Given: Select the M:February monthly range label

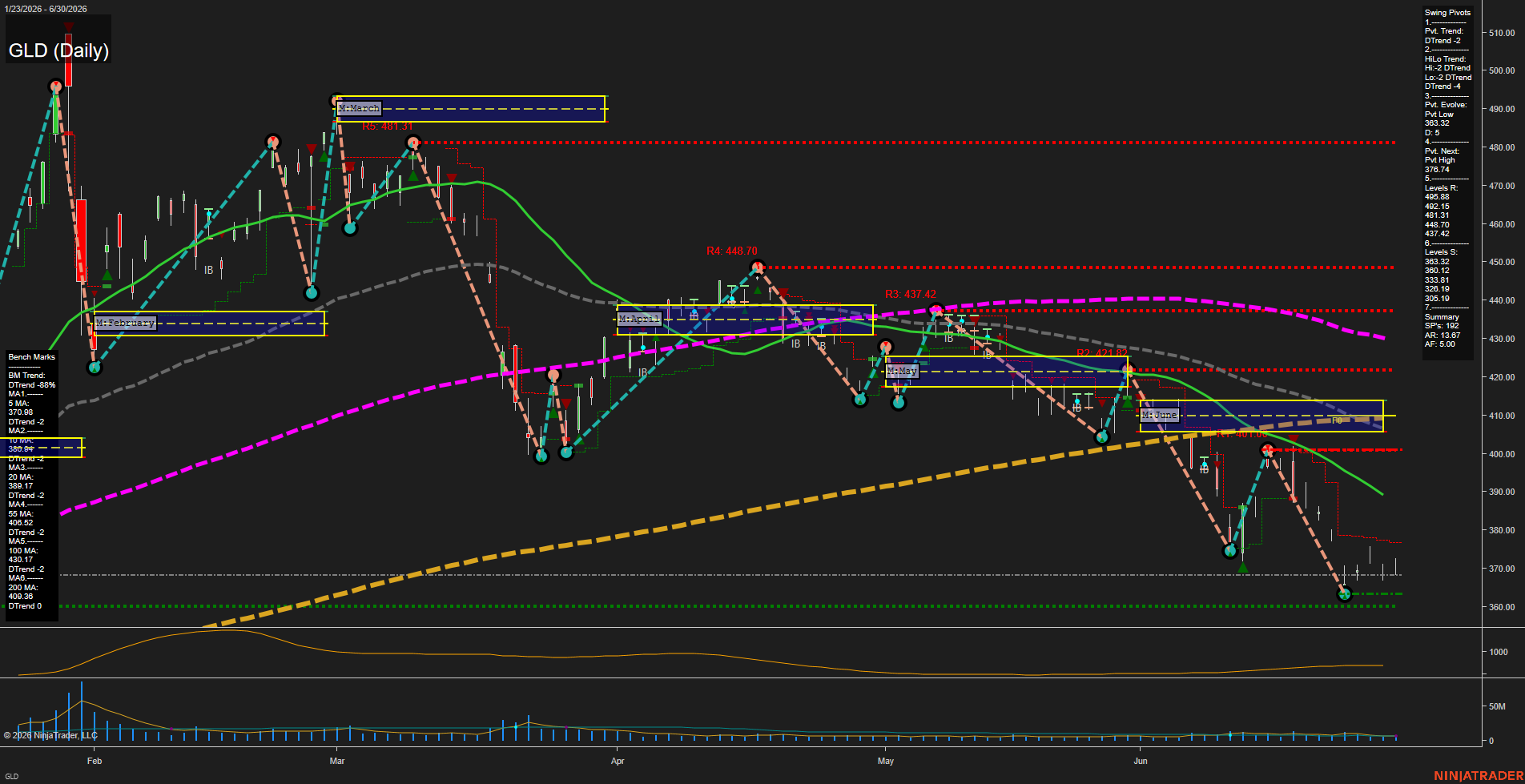Looking at the screenshot, I should coord(125,323).
